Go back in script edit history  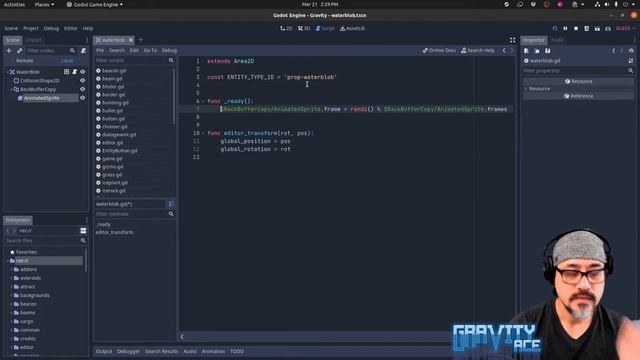pos(504,51)
